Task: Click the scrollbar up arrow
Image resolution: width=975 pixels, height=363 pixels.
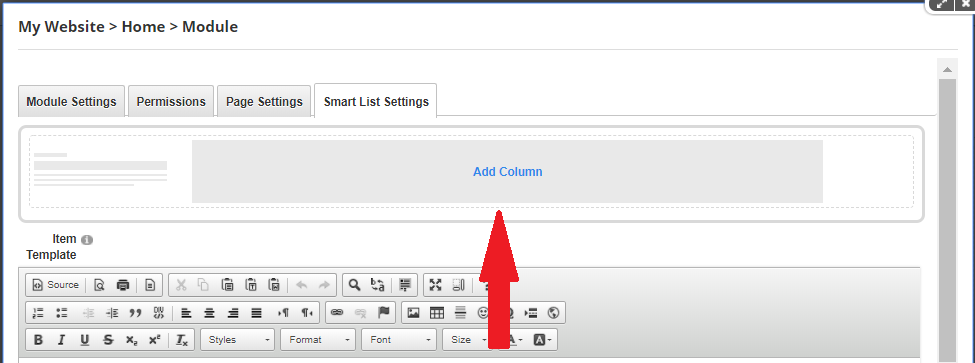Action: pyautogui.click(x=947, y=69)
